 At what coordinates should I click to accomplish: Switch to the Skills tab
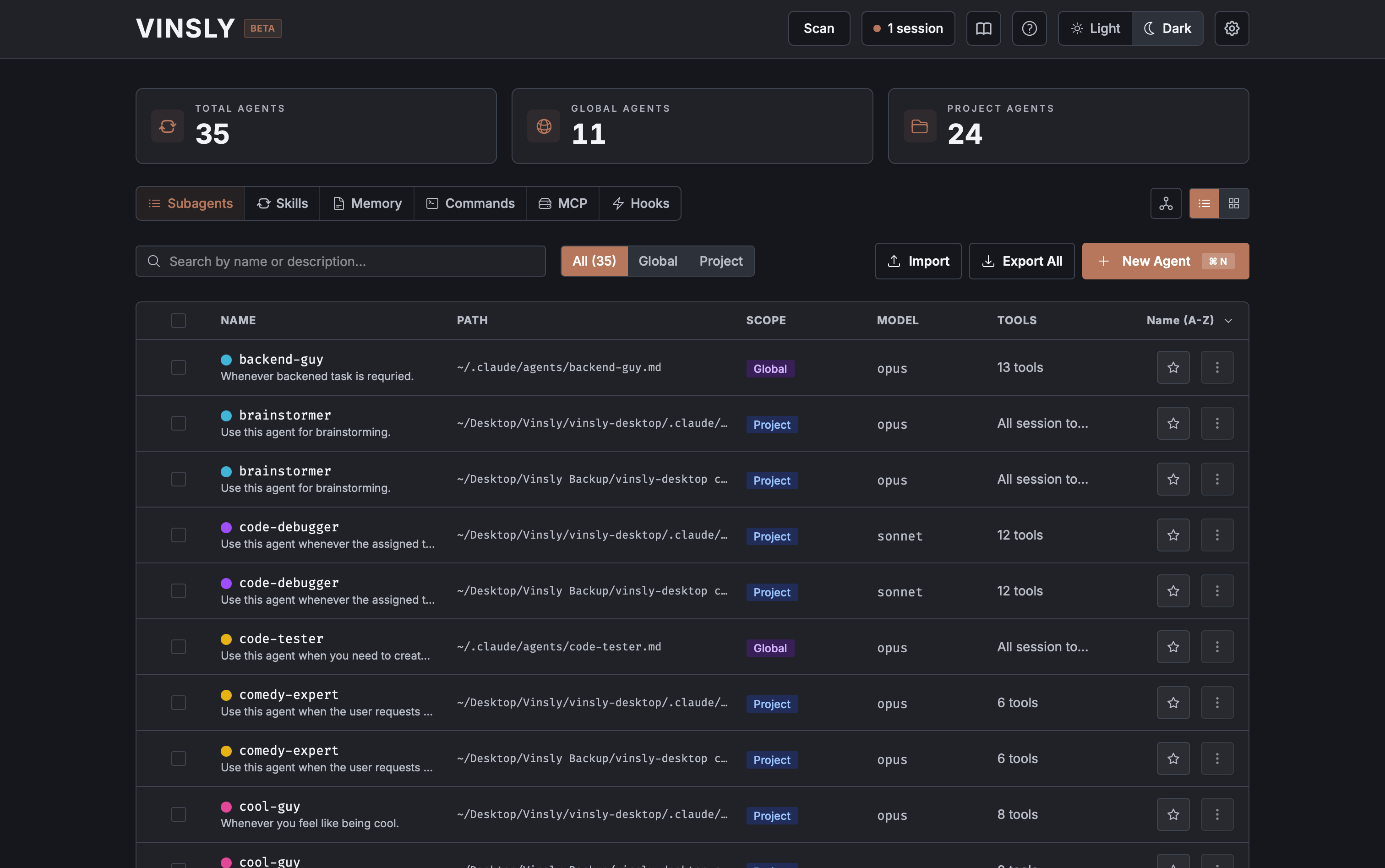pyautogui.click(x=282, y=202)
